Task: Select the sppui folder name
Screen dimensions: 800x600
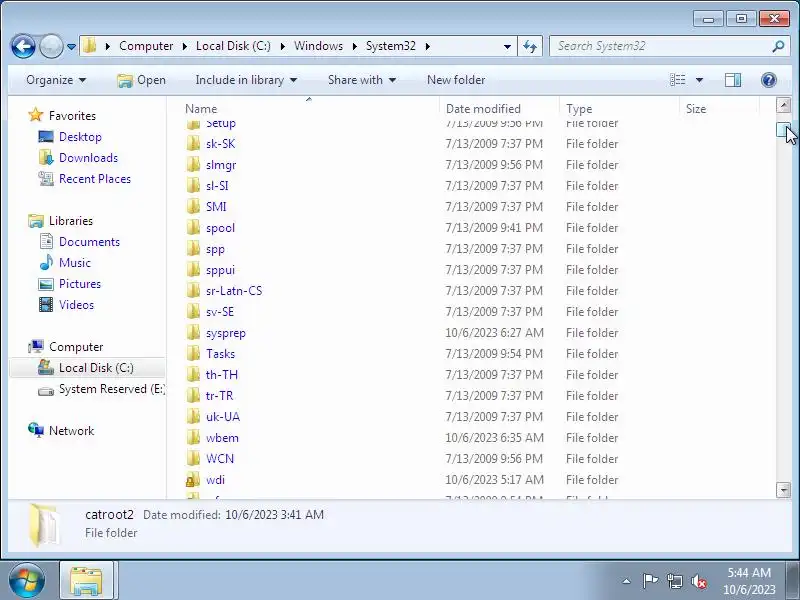Action: pyautogui.click(x=220, y=270)
